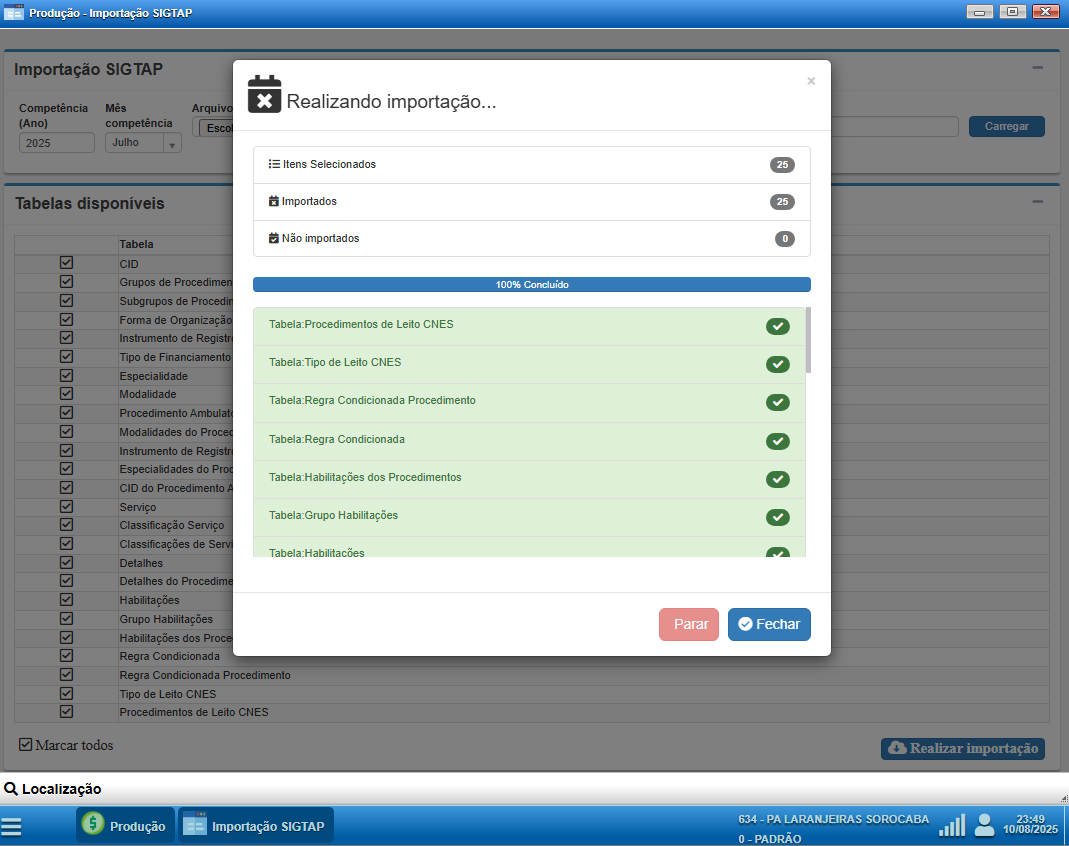Click the Produção dollar icon in taskbar

[93, 825]
